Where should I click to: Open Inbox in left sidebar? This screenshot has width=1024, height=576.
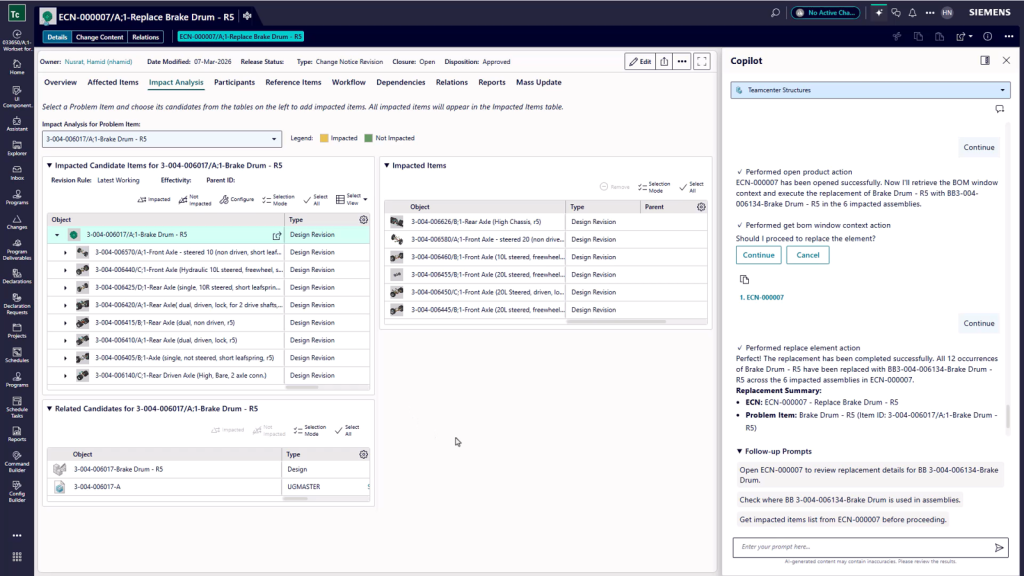point(17,173)
